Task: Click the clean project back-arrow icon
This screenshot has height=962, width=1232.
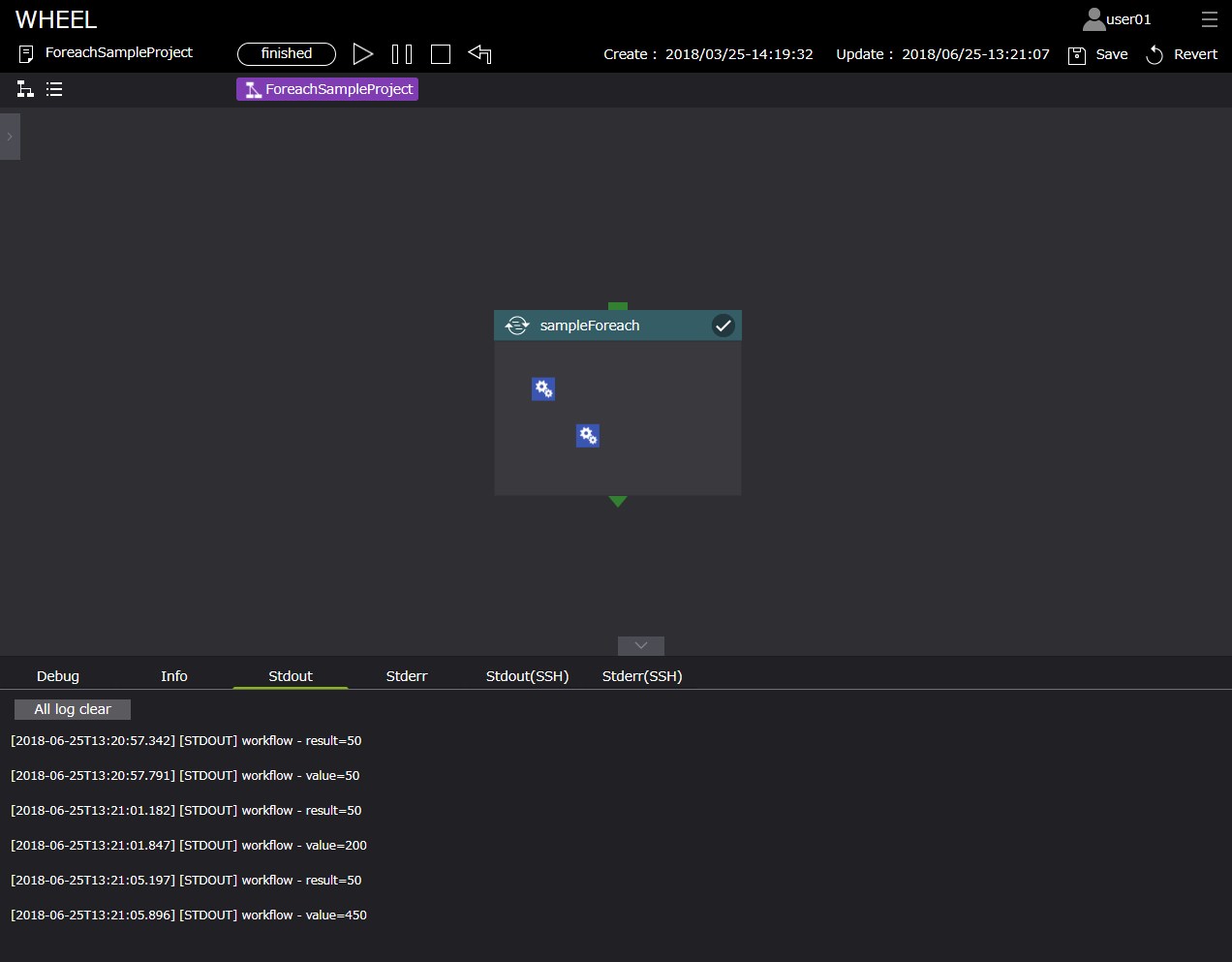Action: click(480, 54)
